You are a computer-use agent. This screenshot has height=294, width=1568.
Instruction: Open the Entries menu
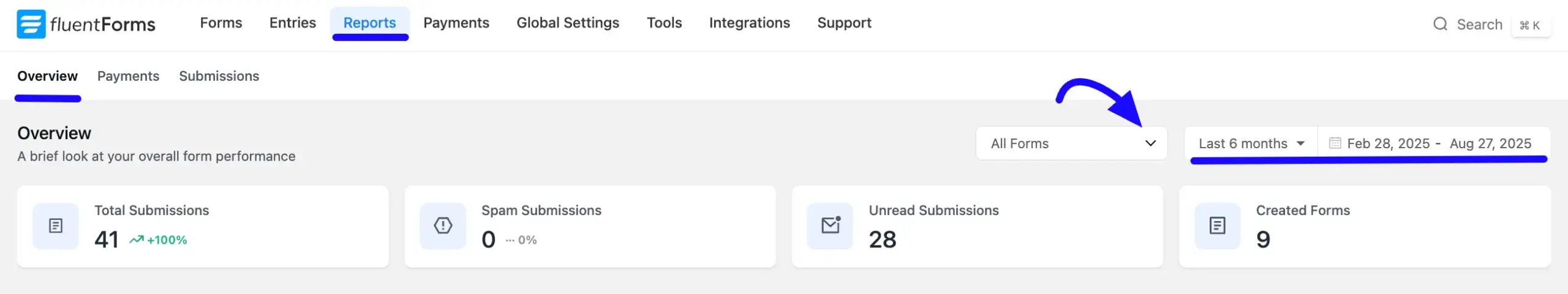292,23
